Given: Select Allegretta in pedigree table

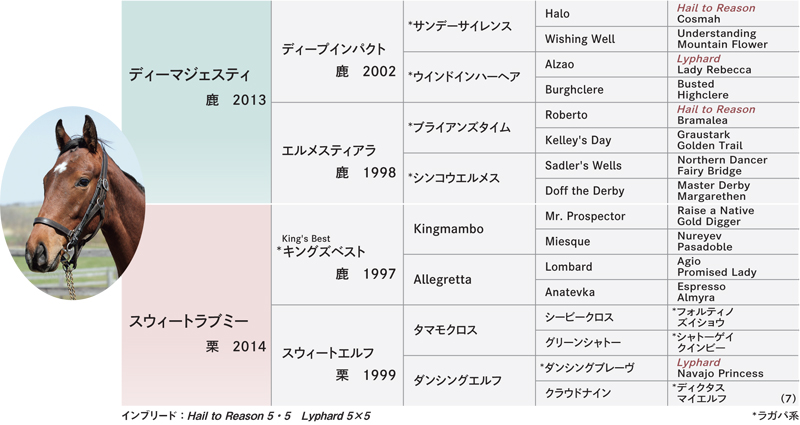Looking at the screenshot, I should tap(469, 280).
